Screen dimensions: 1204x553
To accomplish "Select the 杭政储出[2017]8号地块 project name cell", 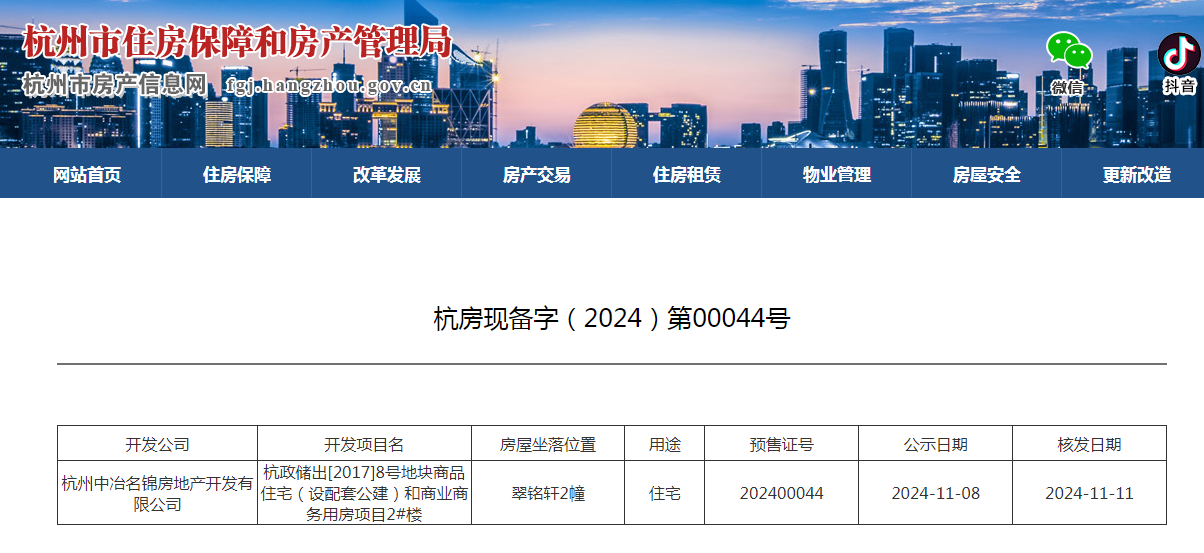I will [x=364, y=493].
